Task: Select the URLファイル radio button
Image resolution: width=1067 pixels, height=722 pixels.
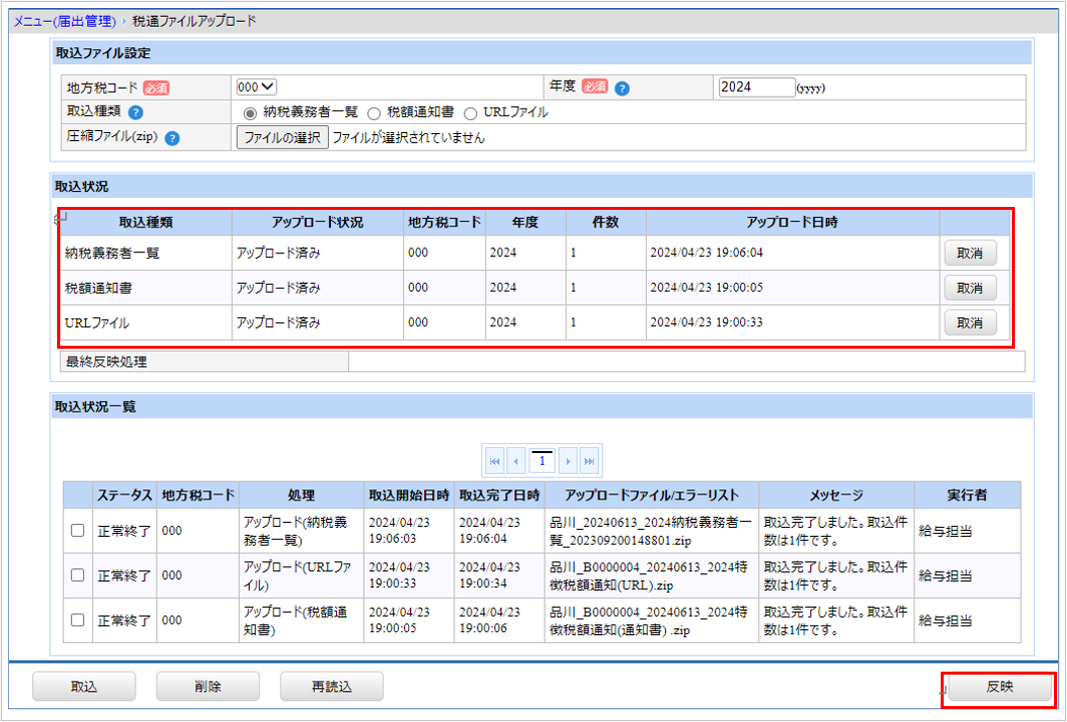Action: coord(470,114)
